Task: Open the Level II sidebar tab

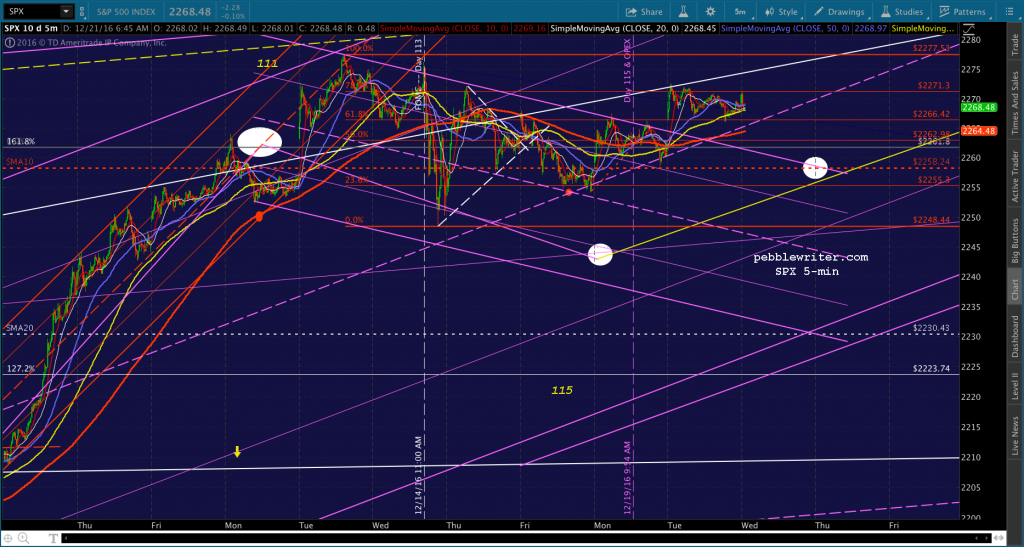Action: 1016,385
